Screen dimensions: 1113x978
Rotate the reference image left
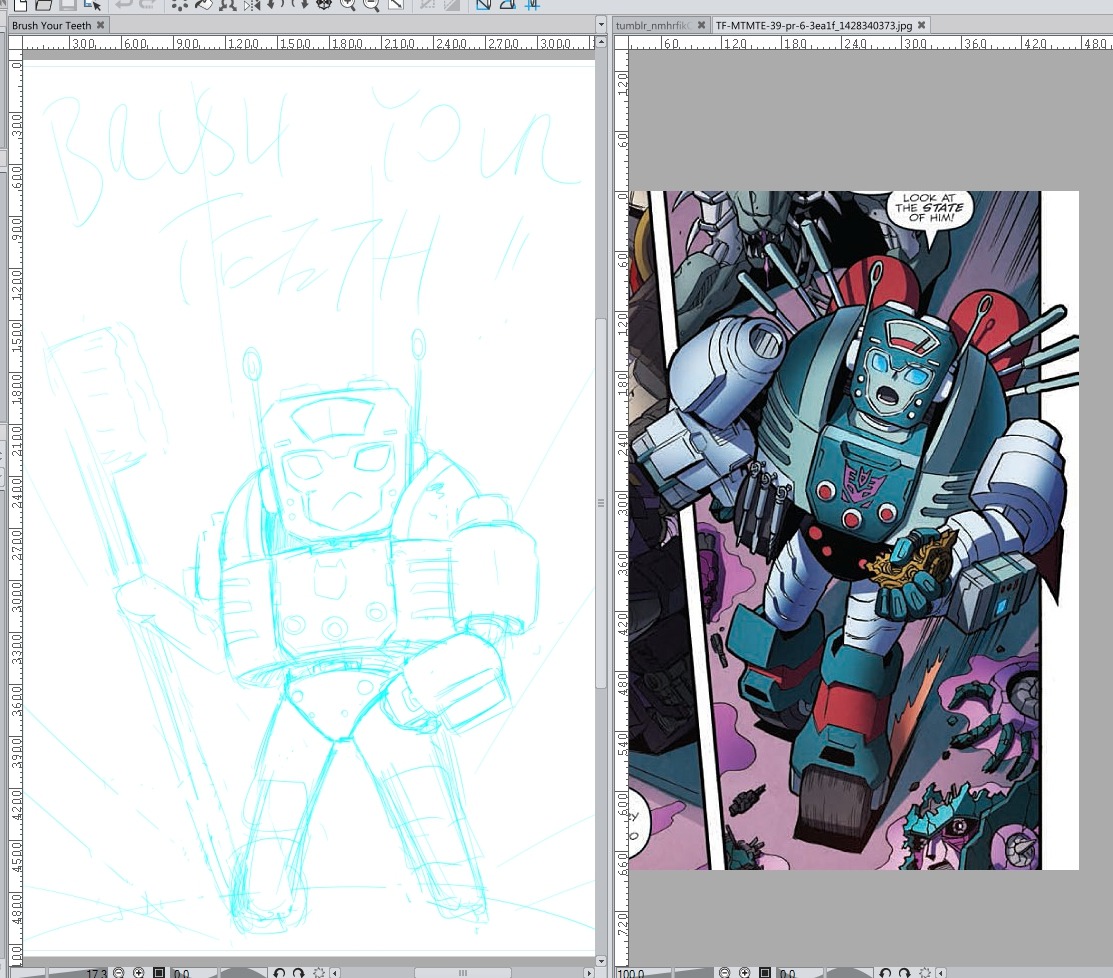point(884,972)
